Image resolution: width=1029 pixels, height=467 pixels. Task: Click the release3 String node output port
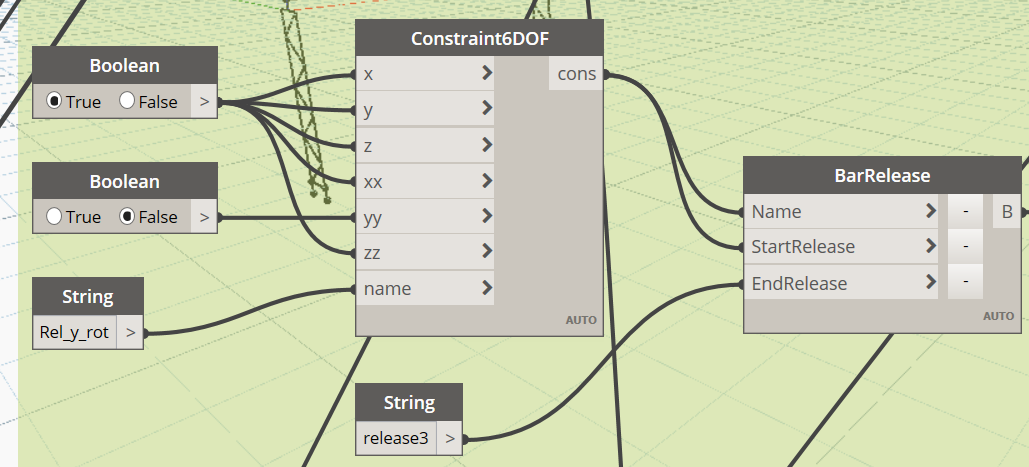[x=450, y=438]
